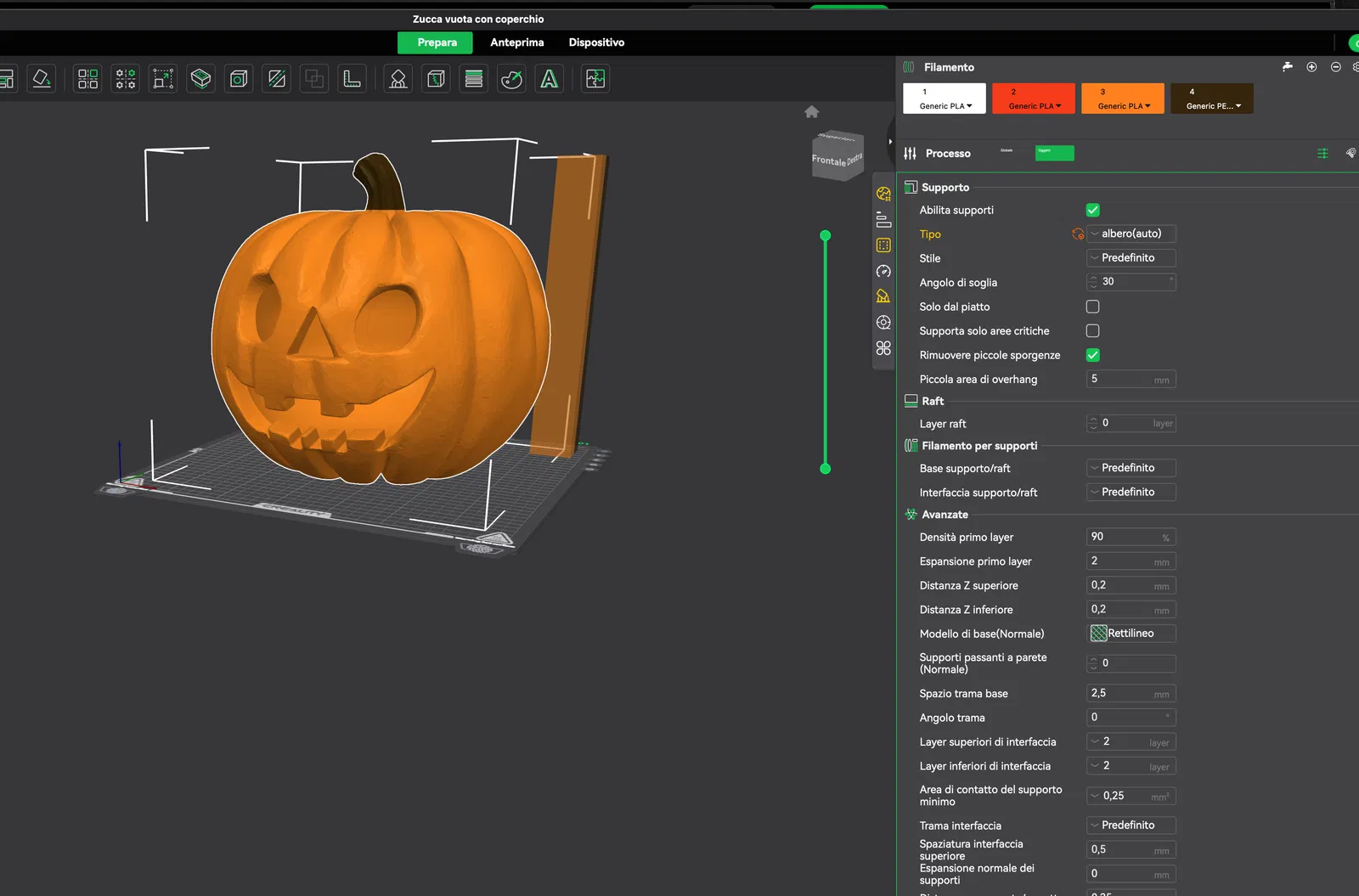
Task: Click the puzzle-piece assembly icon in toolbar
Action: (x=595, y=79)
